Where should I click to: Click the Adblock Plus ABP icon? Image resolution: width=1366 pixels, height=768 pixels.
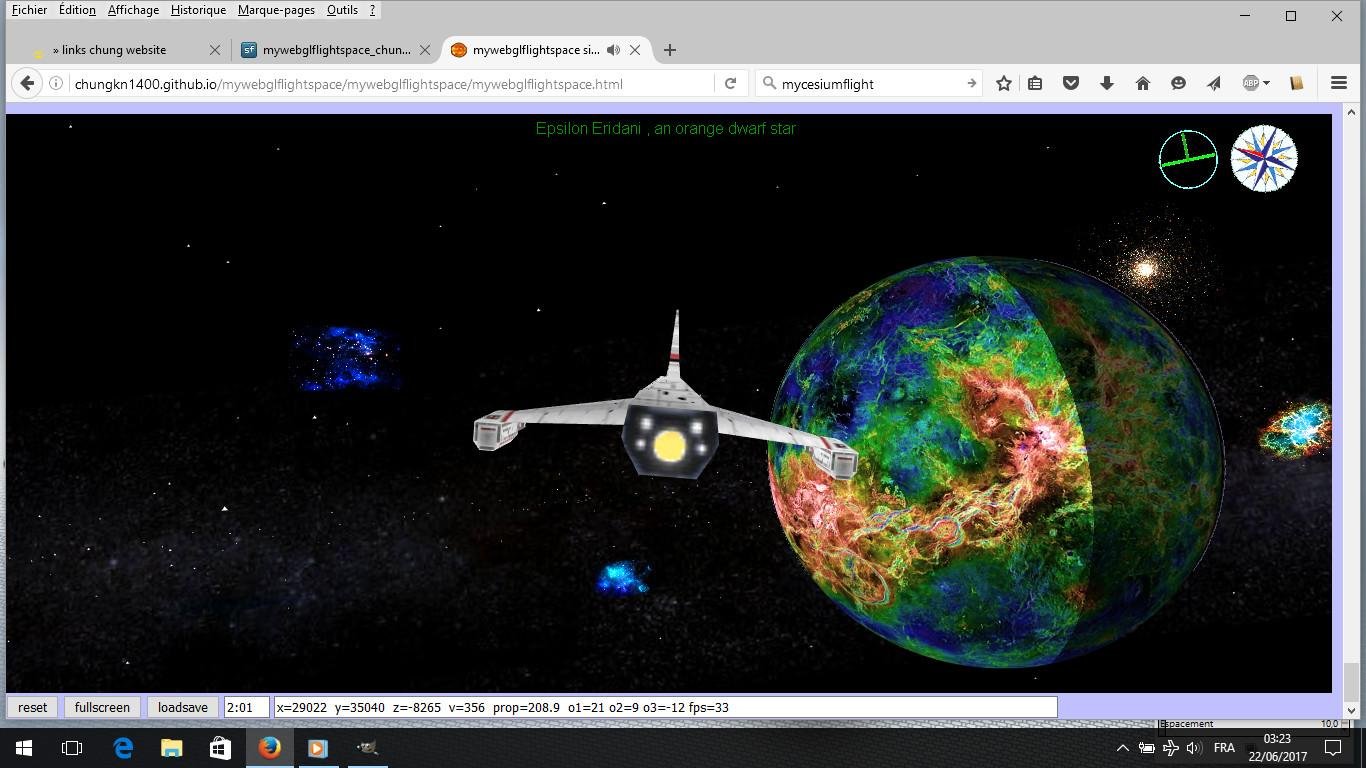coord(1249,83)
